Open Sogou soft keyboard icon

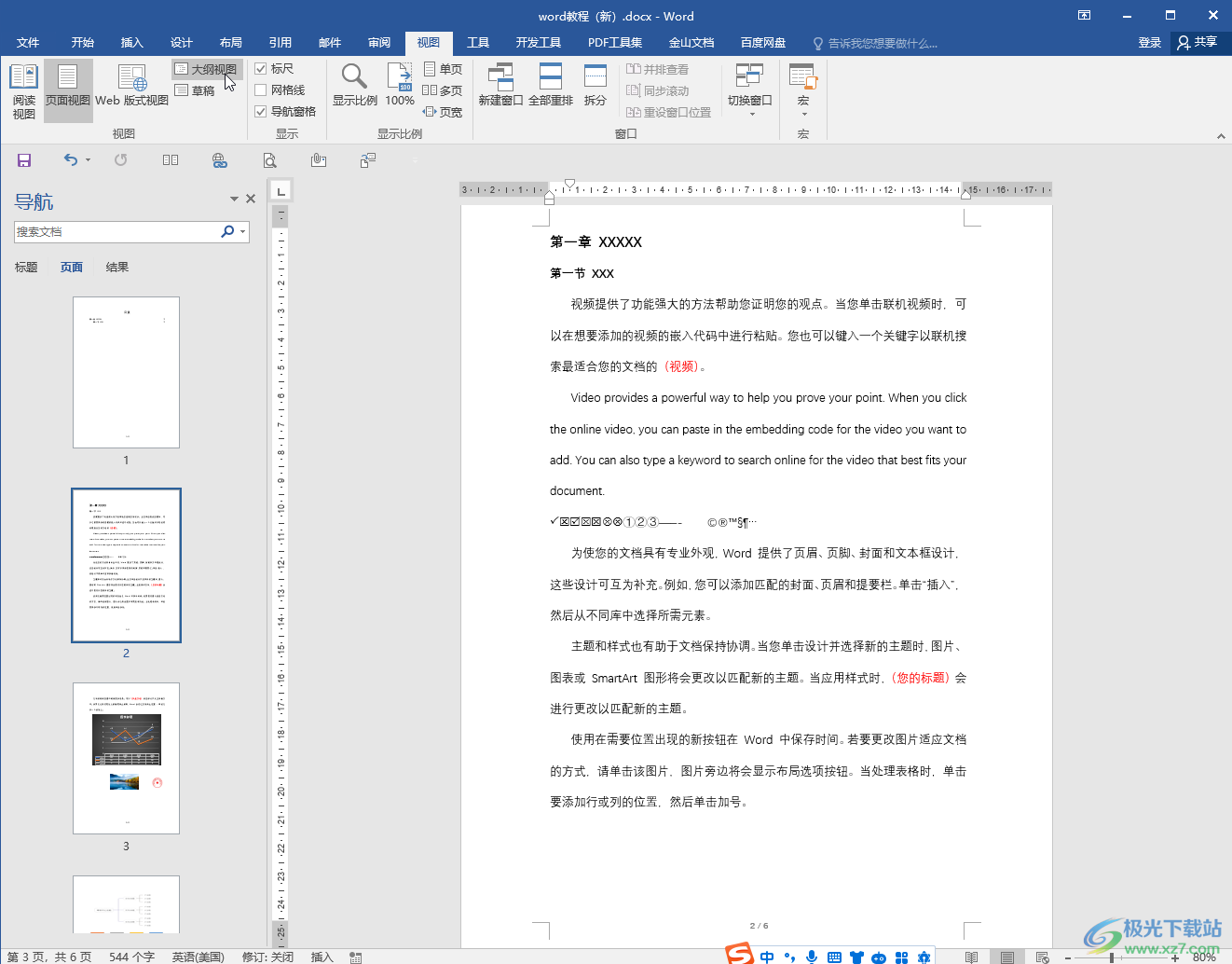click(x=834, y=957)
